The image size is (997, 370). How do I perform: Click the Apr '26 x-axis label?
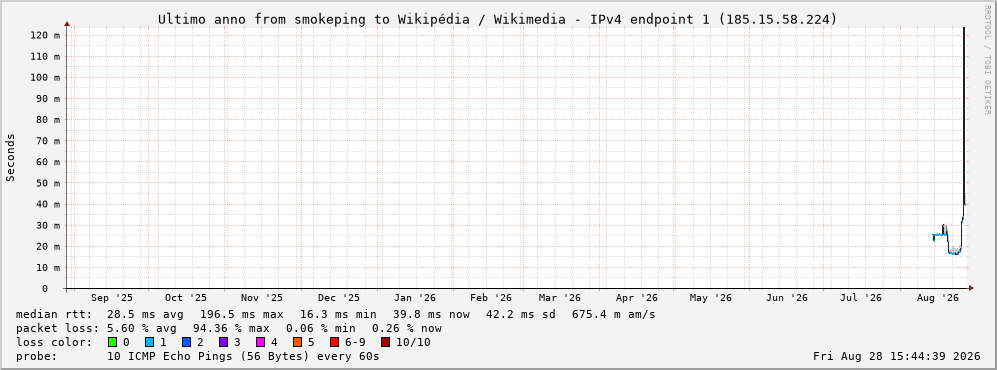636,298
